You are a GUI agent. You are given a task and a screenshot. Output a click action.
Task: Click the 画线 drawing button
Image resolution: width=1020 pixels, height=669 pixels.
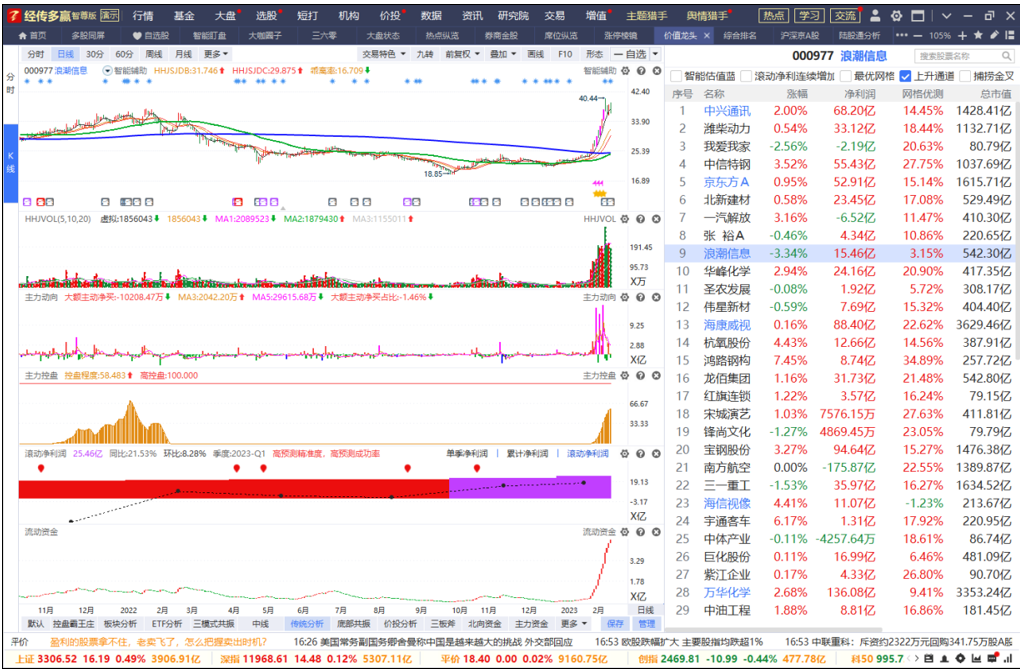click(535, 55)
